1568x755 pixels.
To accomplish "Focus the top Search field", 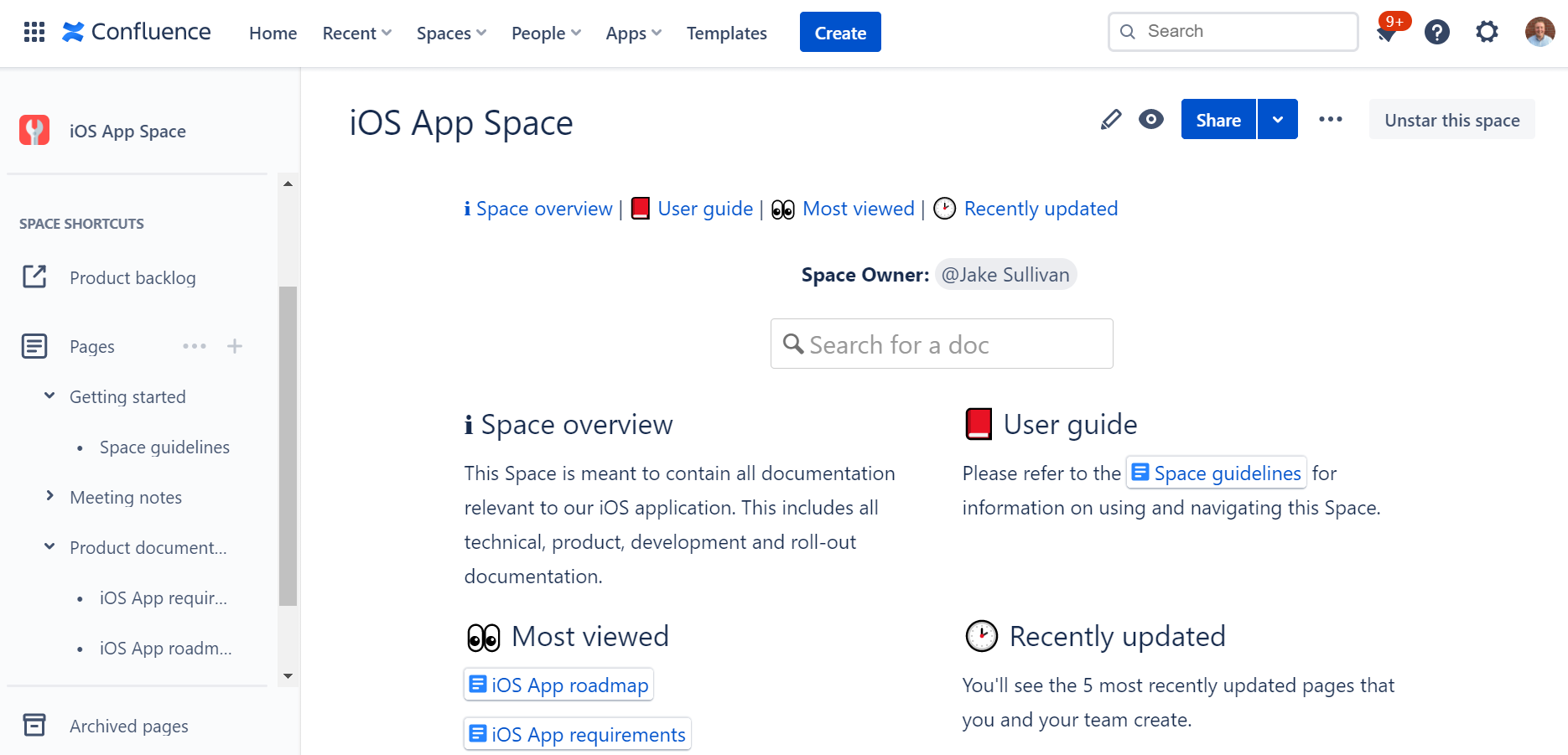I will point(1233,32).
